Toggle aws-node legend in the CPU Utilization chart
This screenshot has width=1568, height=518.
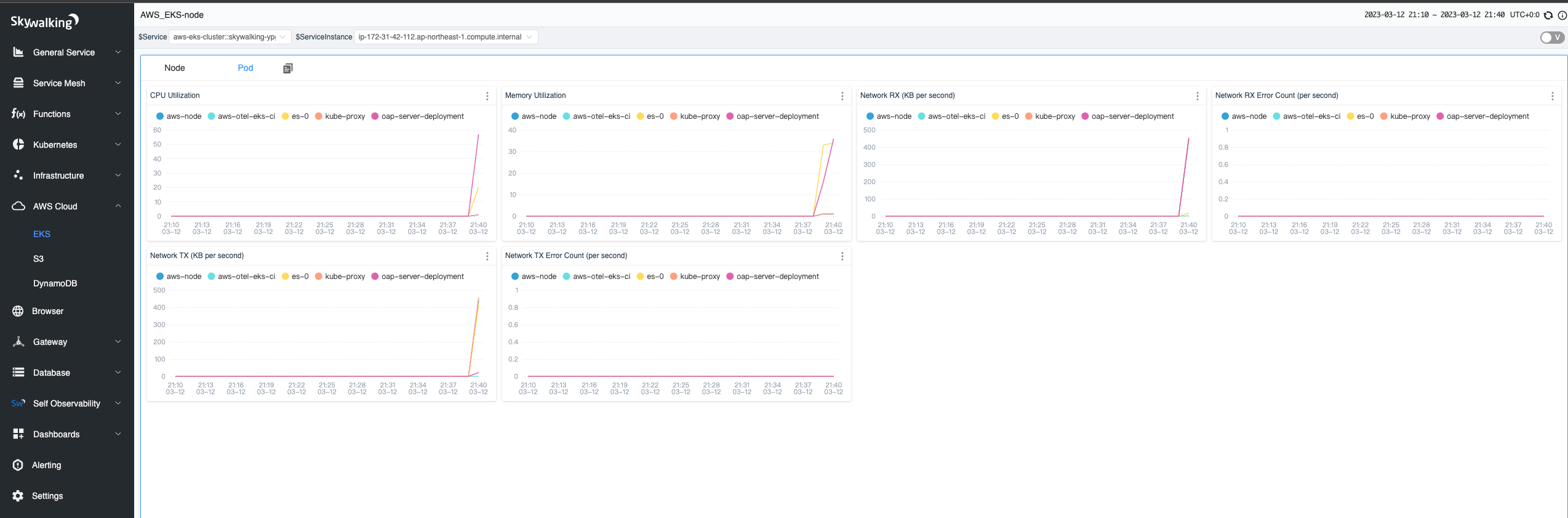tap(178, 116)
